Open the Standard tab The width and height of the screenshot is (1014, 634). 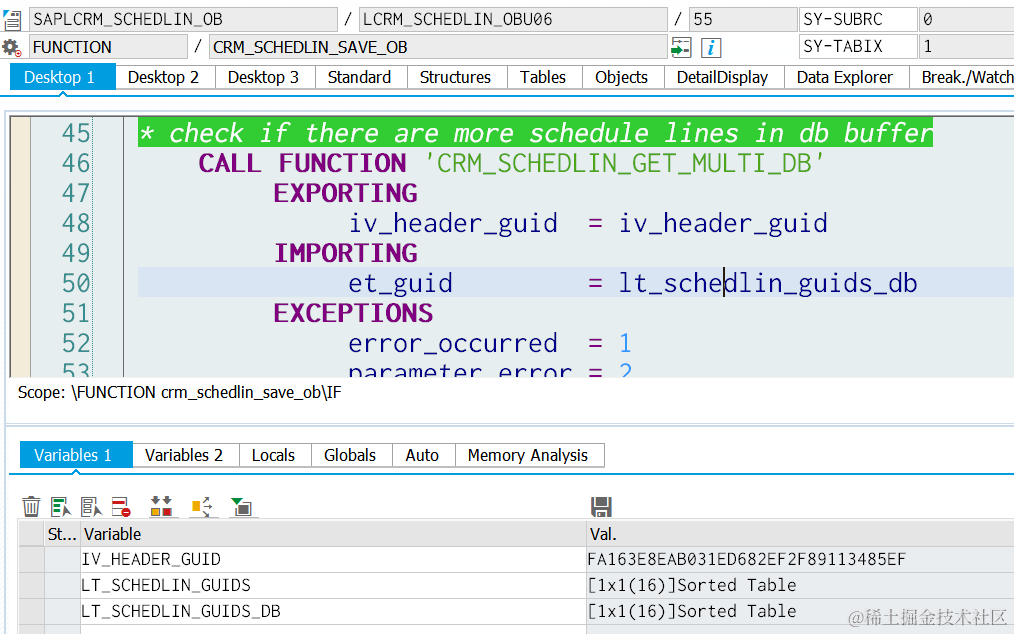tap(360, 77)
